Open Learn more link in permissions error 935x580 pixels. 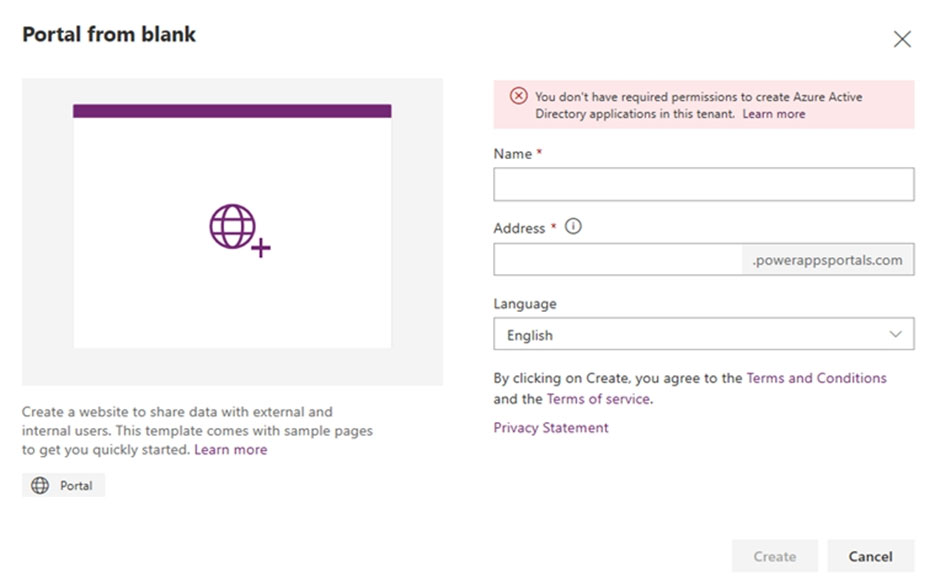click(773, 114)
